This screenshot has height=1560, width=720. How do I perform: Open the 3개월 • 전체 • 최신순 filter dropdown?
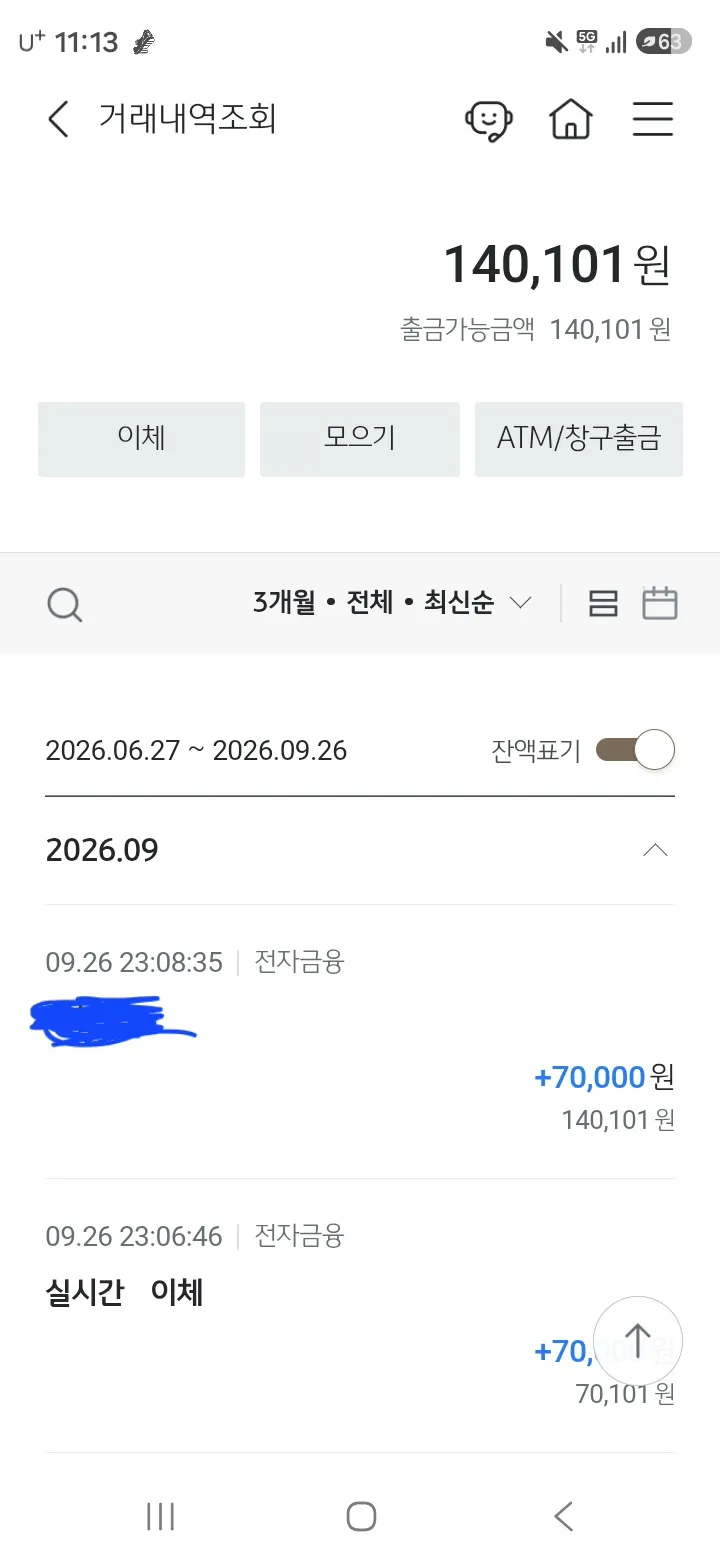[392, 603]
